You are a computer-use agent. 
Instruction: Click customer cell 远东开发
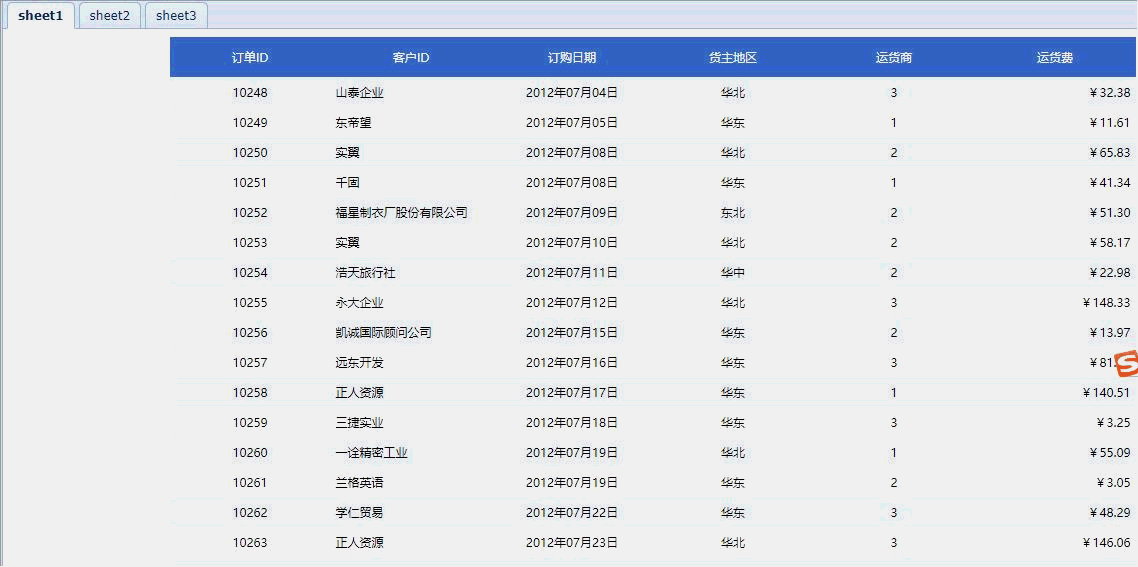(x=359, y=362)
